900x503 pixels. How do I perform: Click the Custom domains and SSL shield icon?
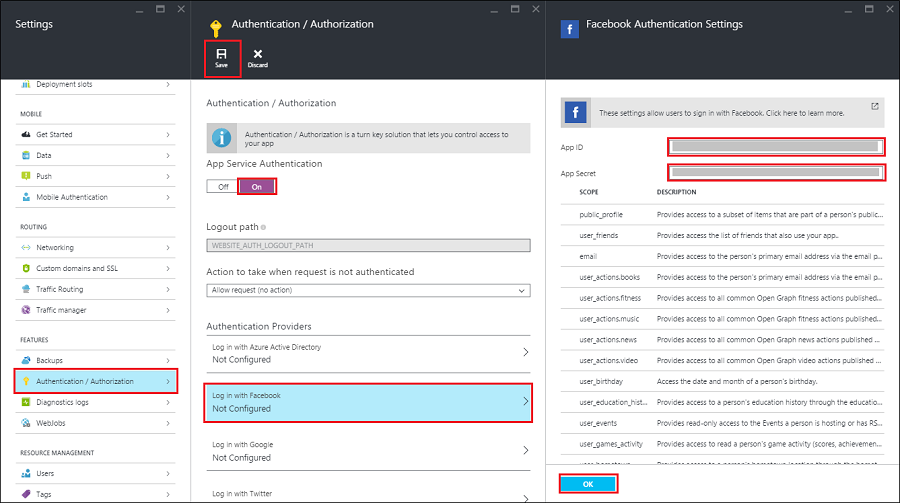coord(26,268)
